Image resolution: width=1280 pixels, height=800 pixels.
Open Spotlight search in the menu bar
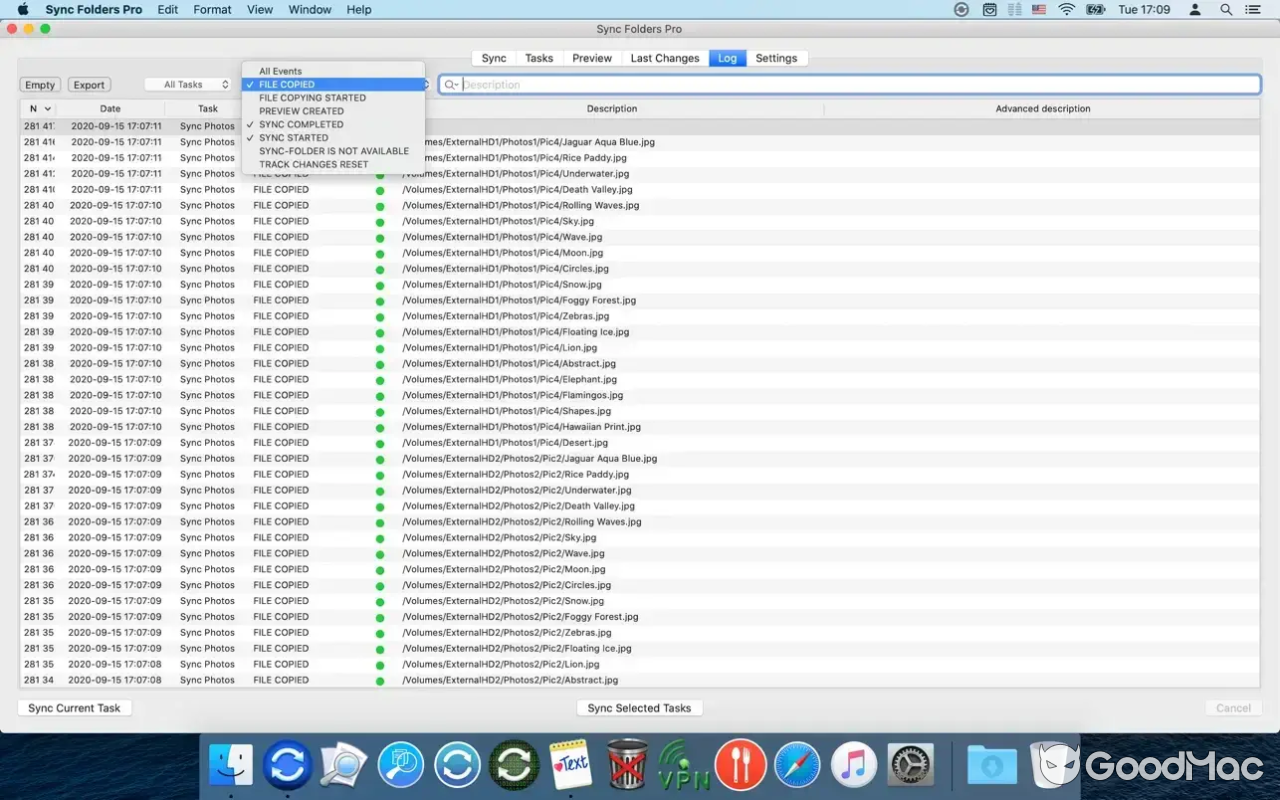pyautogui.click(x=1225, y=9)
